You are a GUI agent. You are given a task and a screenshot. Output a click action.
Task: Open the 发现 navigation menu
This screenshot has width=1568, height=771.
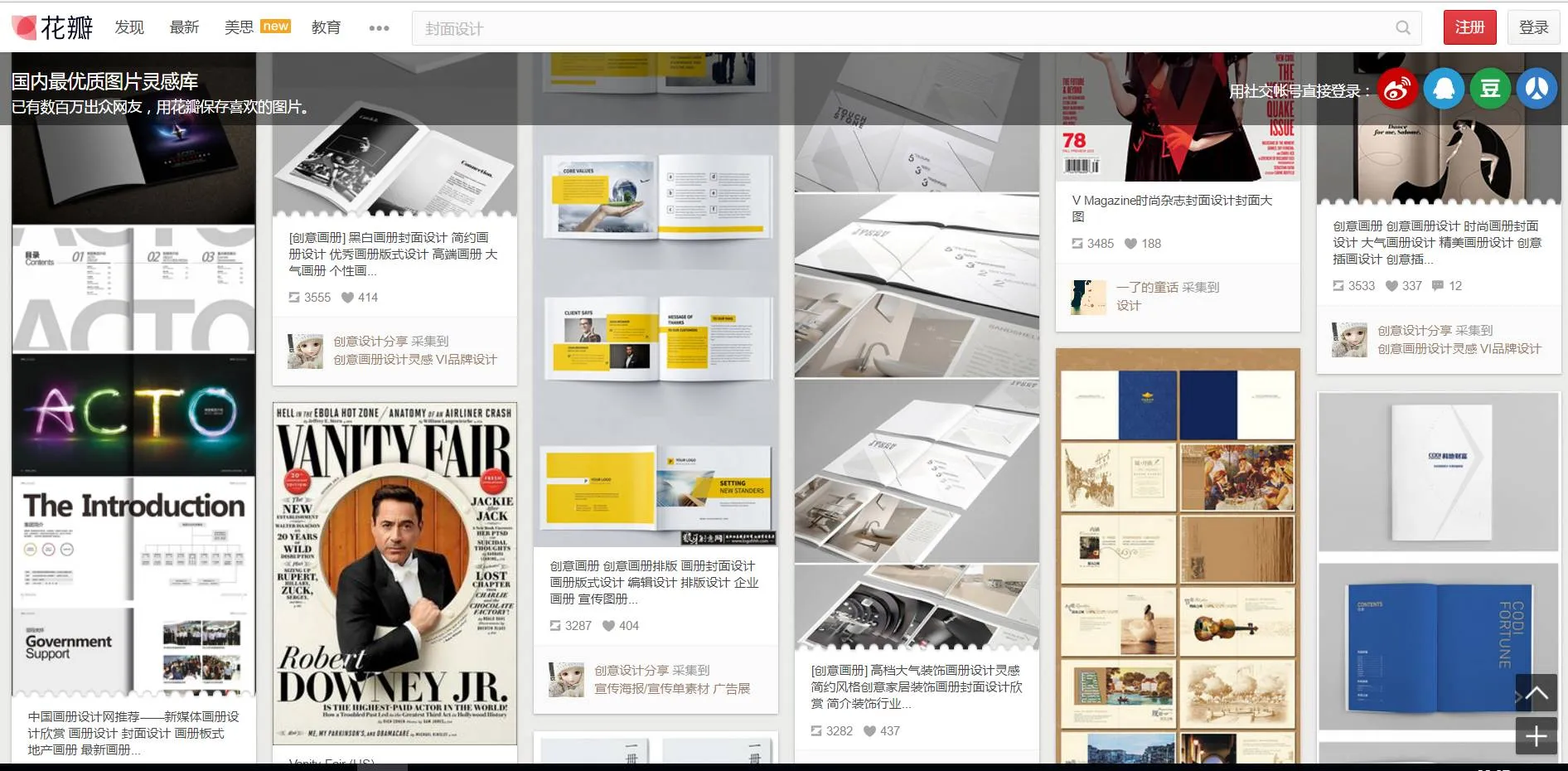point(129,27)
